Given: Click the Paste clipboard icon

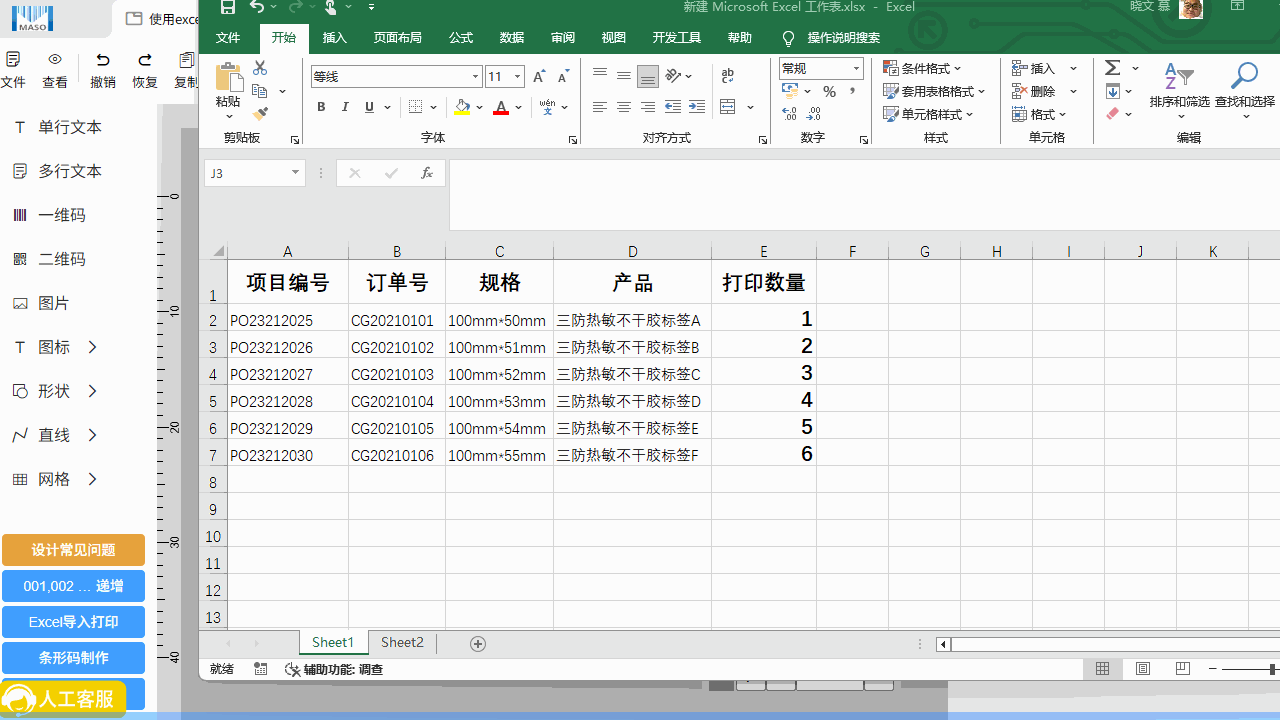Looking at the screenshot, I should pos(229,78).
